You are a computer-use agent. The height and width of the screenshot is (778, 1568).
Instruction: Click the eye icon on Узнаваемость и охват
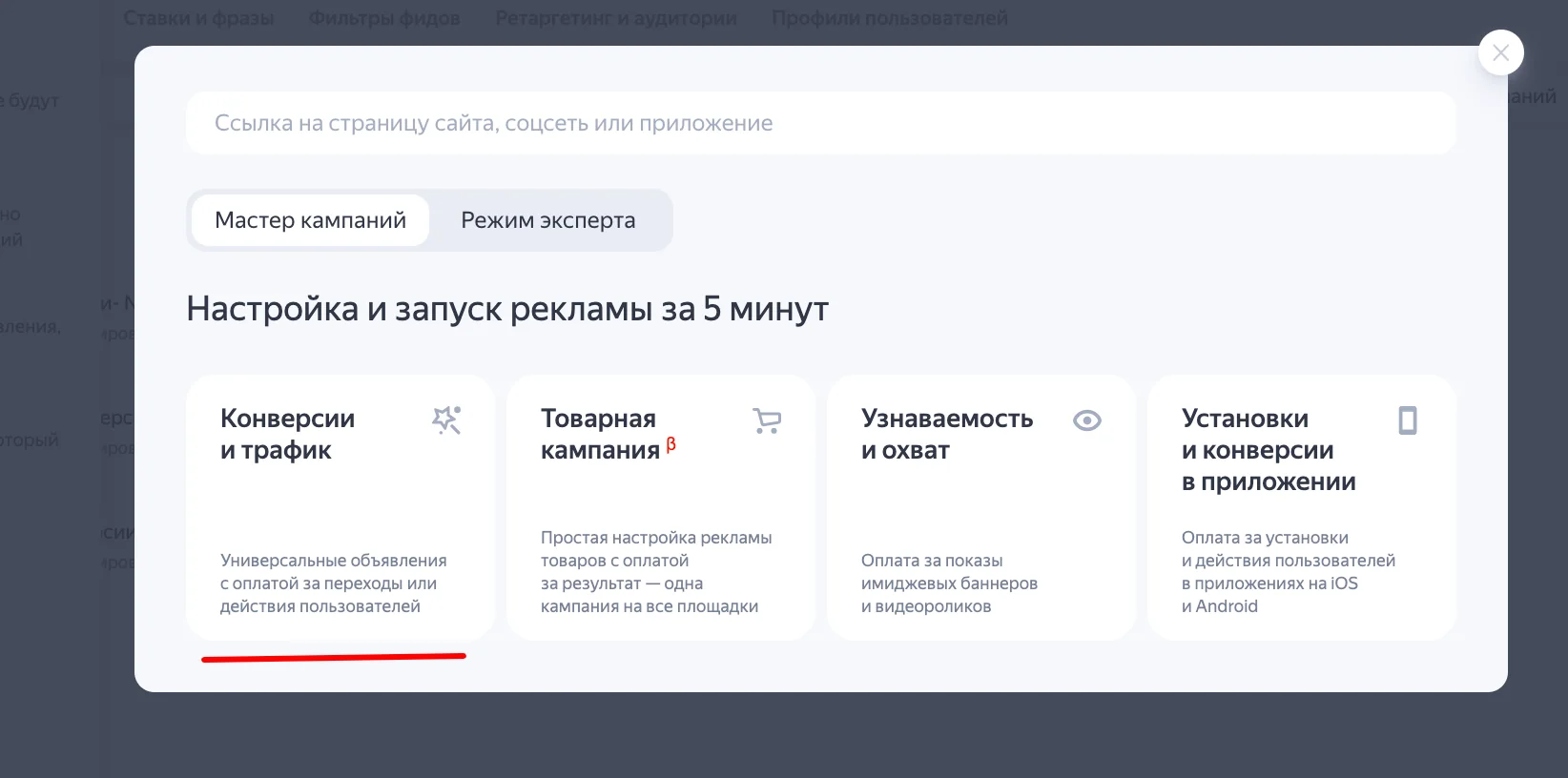[1087, 420]
